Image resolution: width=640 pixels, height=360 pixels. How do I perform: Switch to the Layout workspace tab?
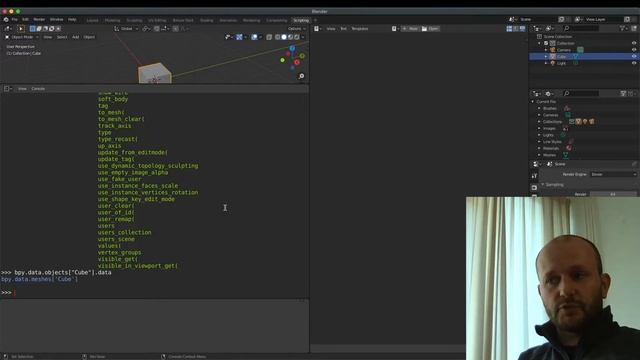point(93,20)
